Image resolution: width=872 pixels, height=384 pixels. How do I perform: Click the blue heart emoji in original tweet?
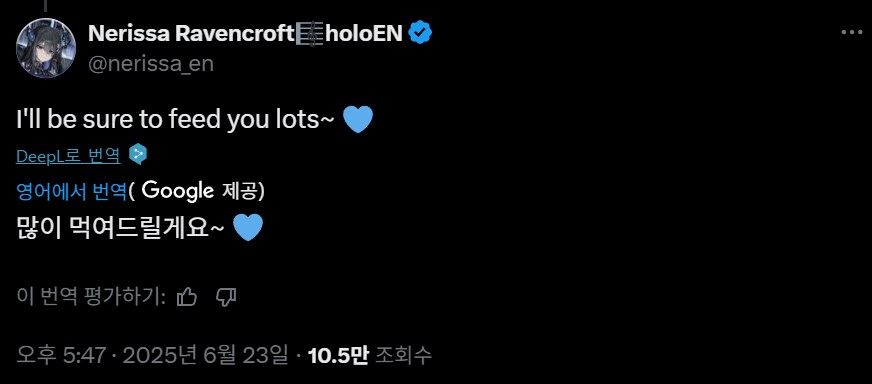(x=358, y=120)
